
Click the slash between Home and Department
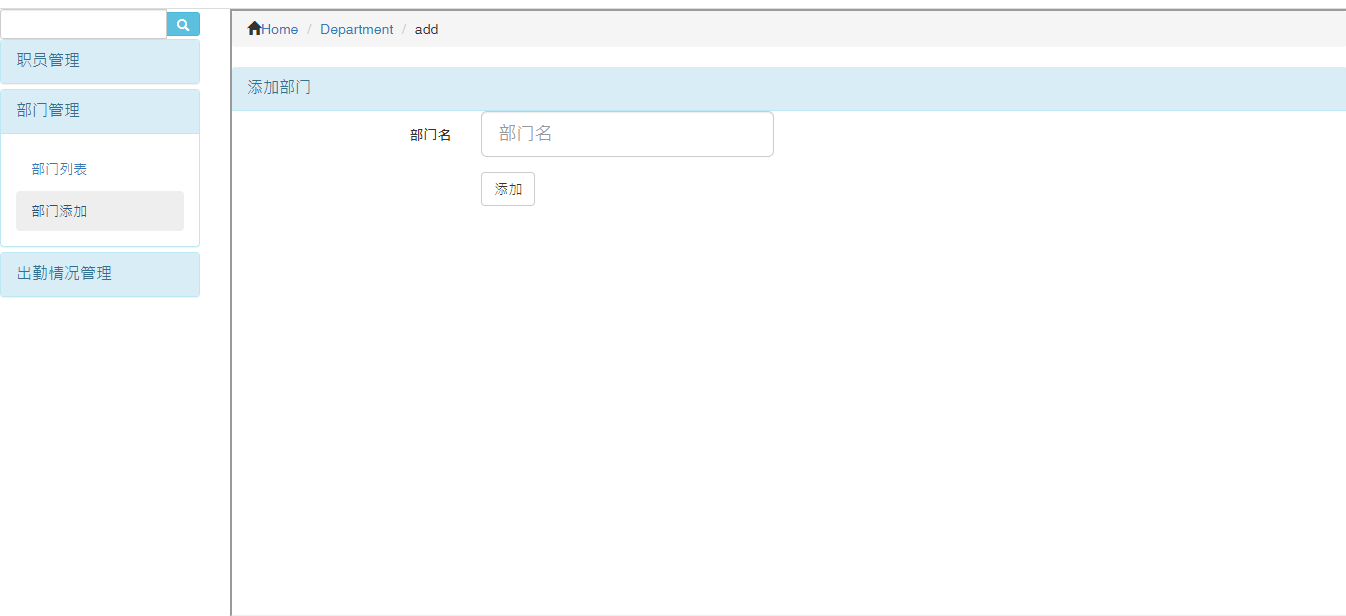tap(309, 30)
